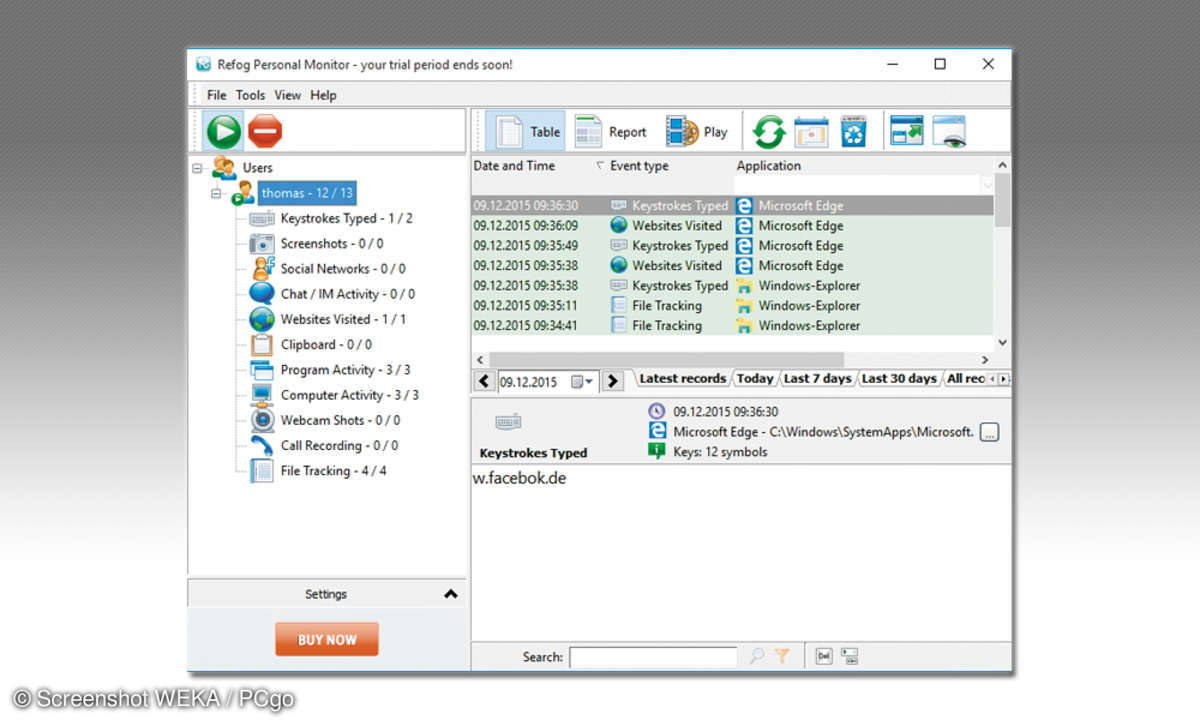Select the 09:35:11 File Tracking row
Screen dimensions: 1200x720
(x=732, y=306)
